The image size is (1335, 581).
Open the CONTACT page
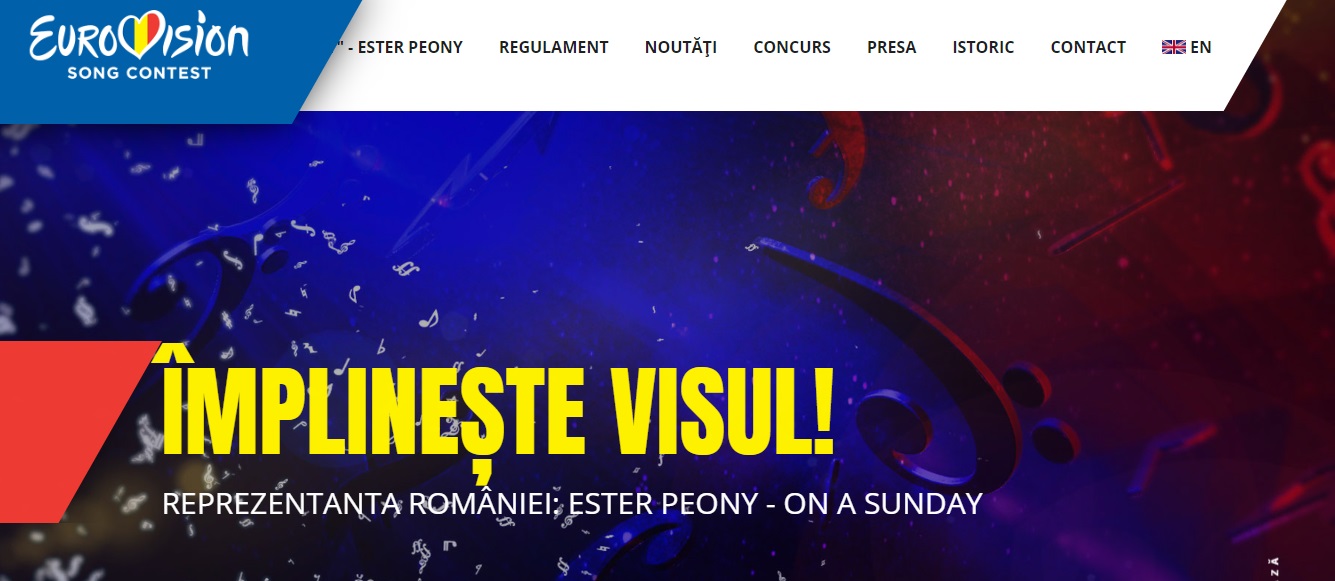click(1088, 47)
